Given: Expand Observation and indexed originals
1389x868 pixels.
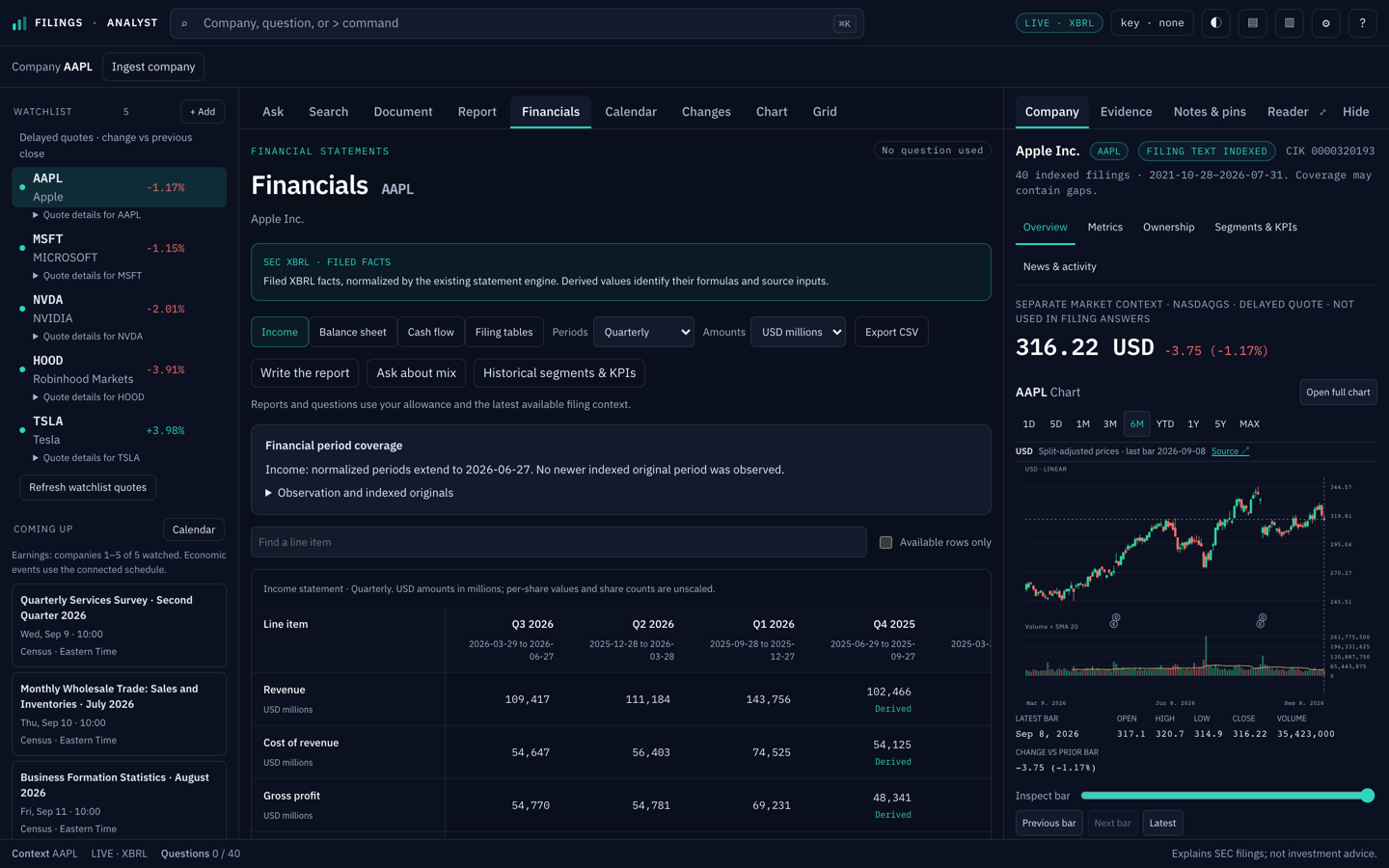Looking at the screenshot, I should 359,493.
